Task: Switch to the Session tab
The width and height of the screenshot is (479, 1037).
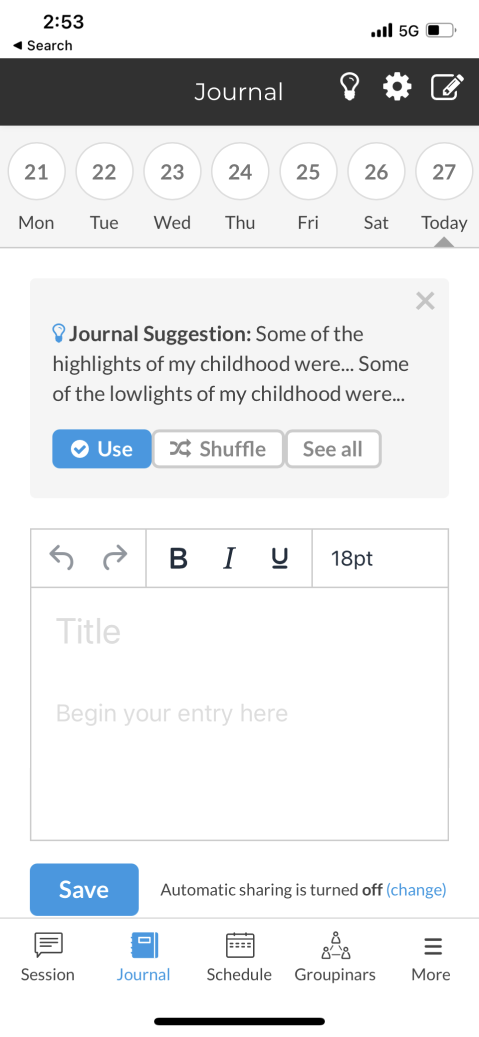Action: click(48, 956)
